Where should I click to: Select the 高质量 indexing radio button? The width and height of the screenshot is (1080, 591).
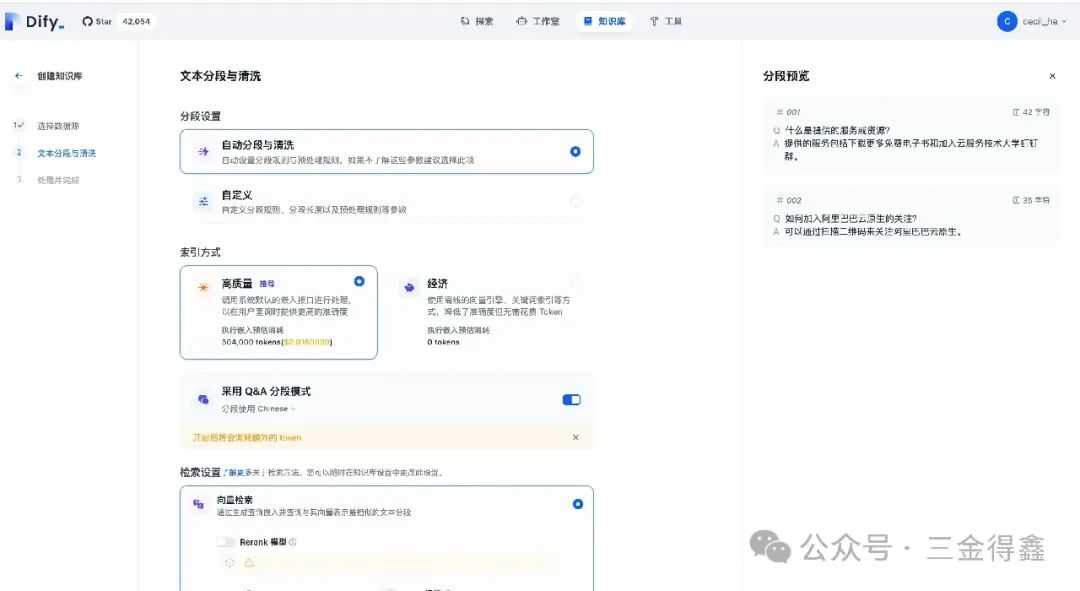coord(359,280)
